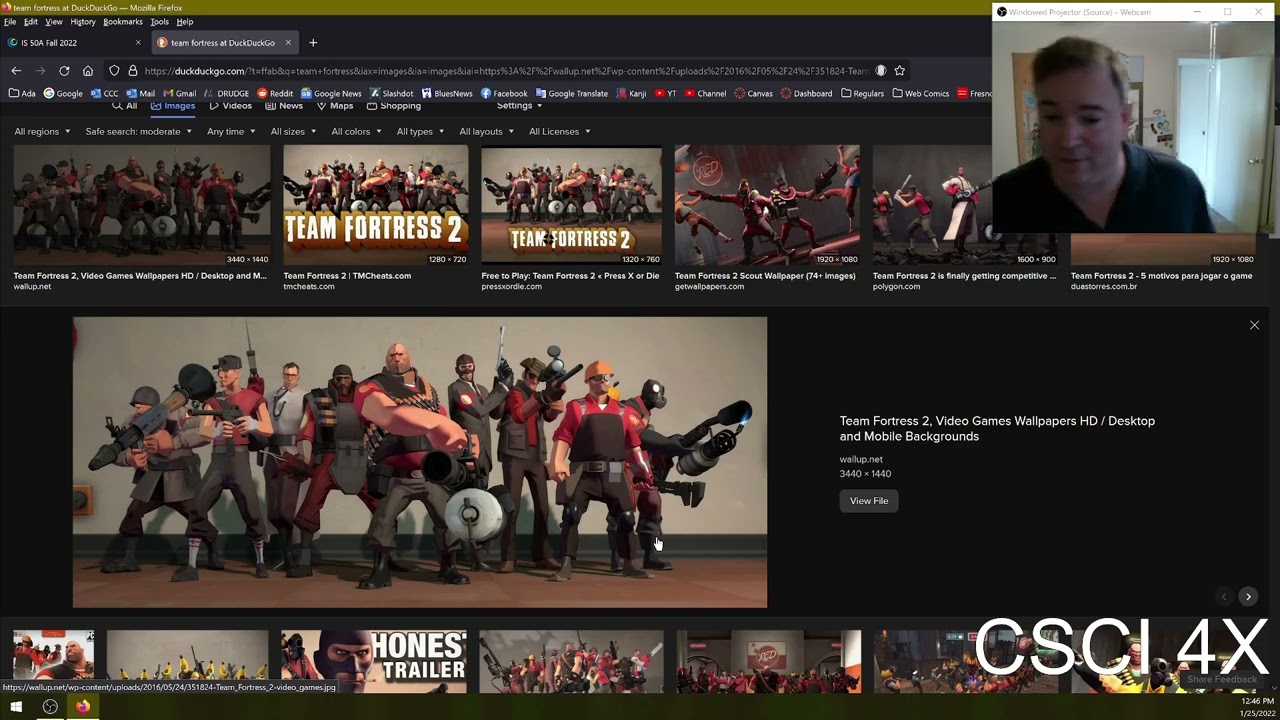Viewport: 1280px width, 720px height.
Task: Open the BluesNews bookmark
Action: tap(447, 94)
